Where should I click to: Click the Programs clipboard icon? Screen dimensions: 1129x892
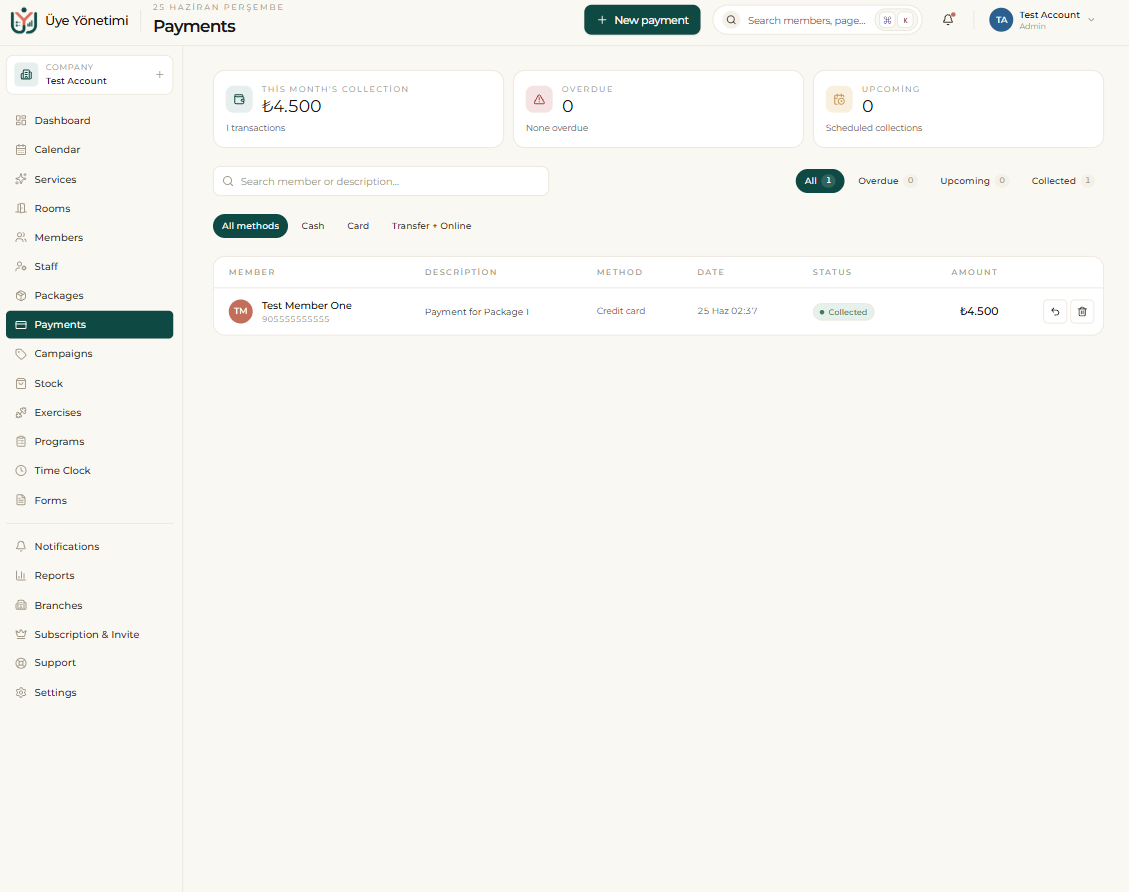click(21, 441)
